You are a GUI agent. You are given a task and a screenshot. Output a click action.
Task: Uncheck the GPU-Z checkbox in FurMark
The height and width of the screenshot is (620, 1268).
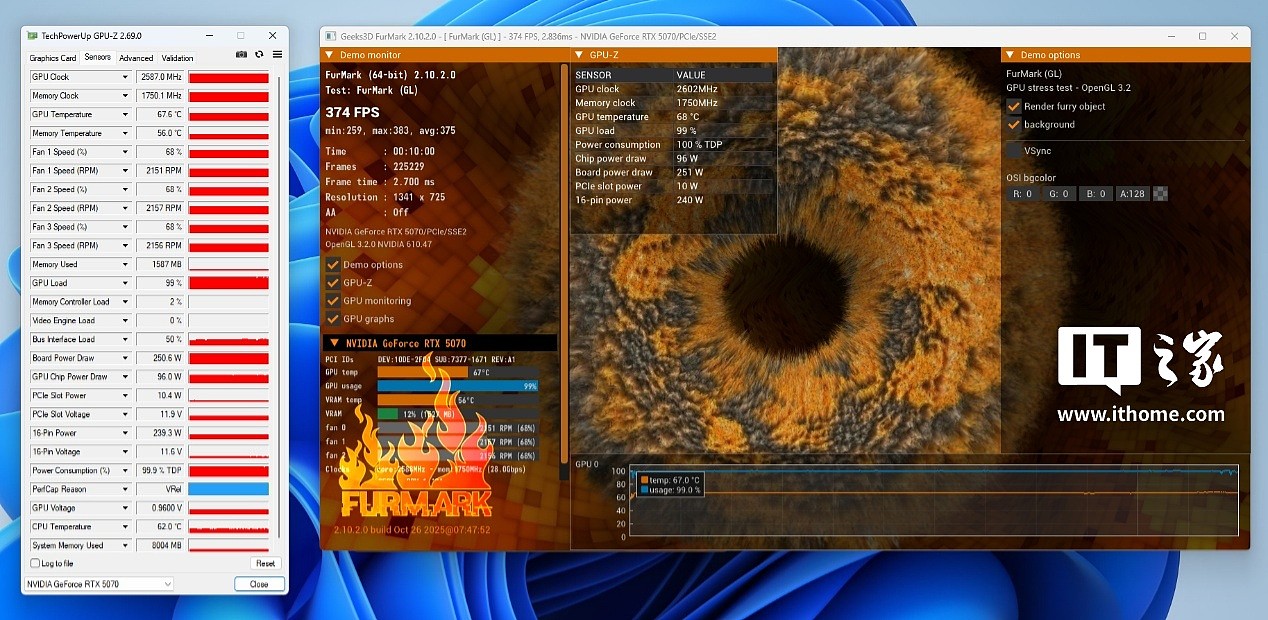[x=333, y=283]
